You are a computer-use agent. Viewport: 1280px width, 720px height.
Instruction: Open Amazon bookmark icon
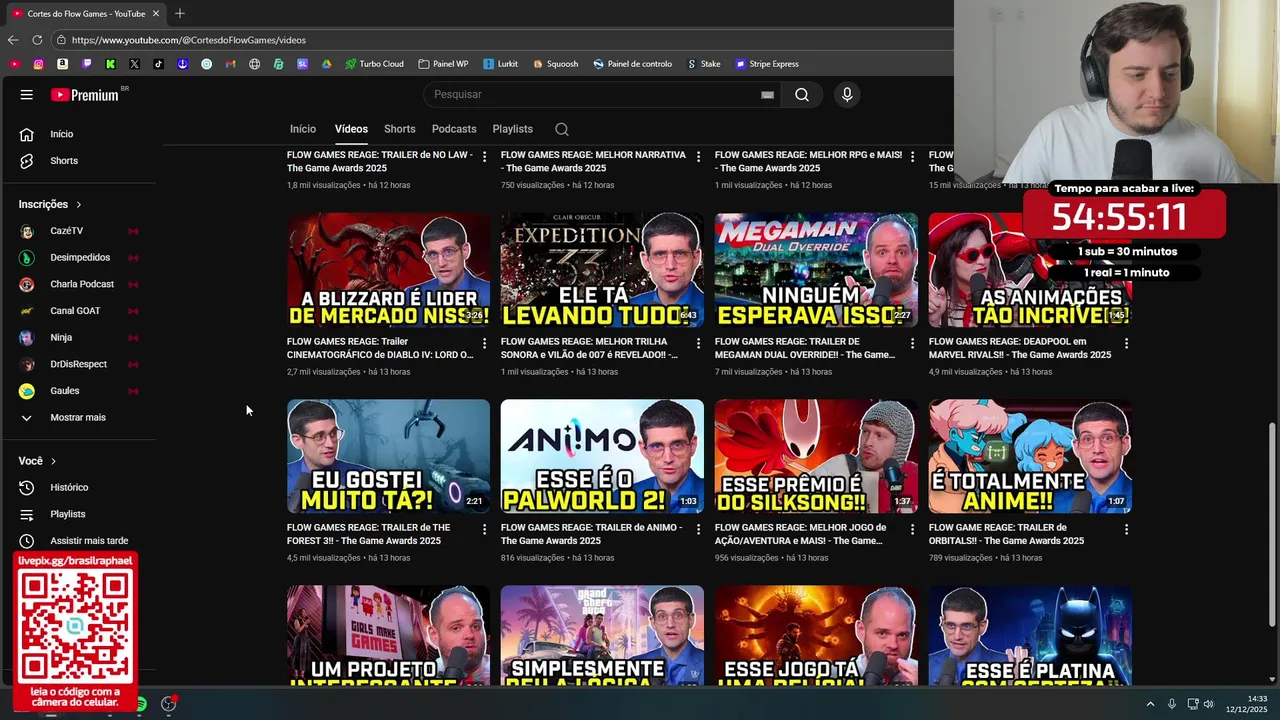[x=62, y=64]
